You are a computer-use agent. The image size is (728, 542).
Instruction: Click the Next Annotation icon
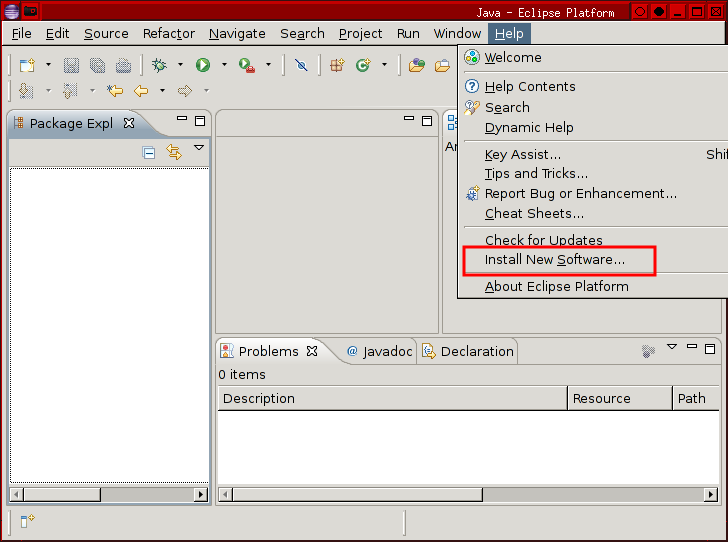tap(26, 91)
